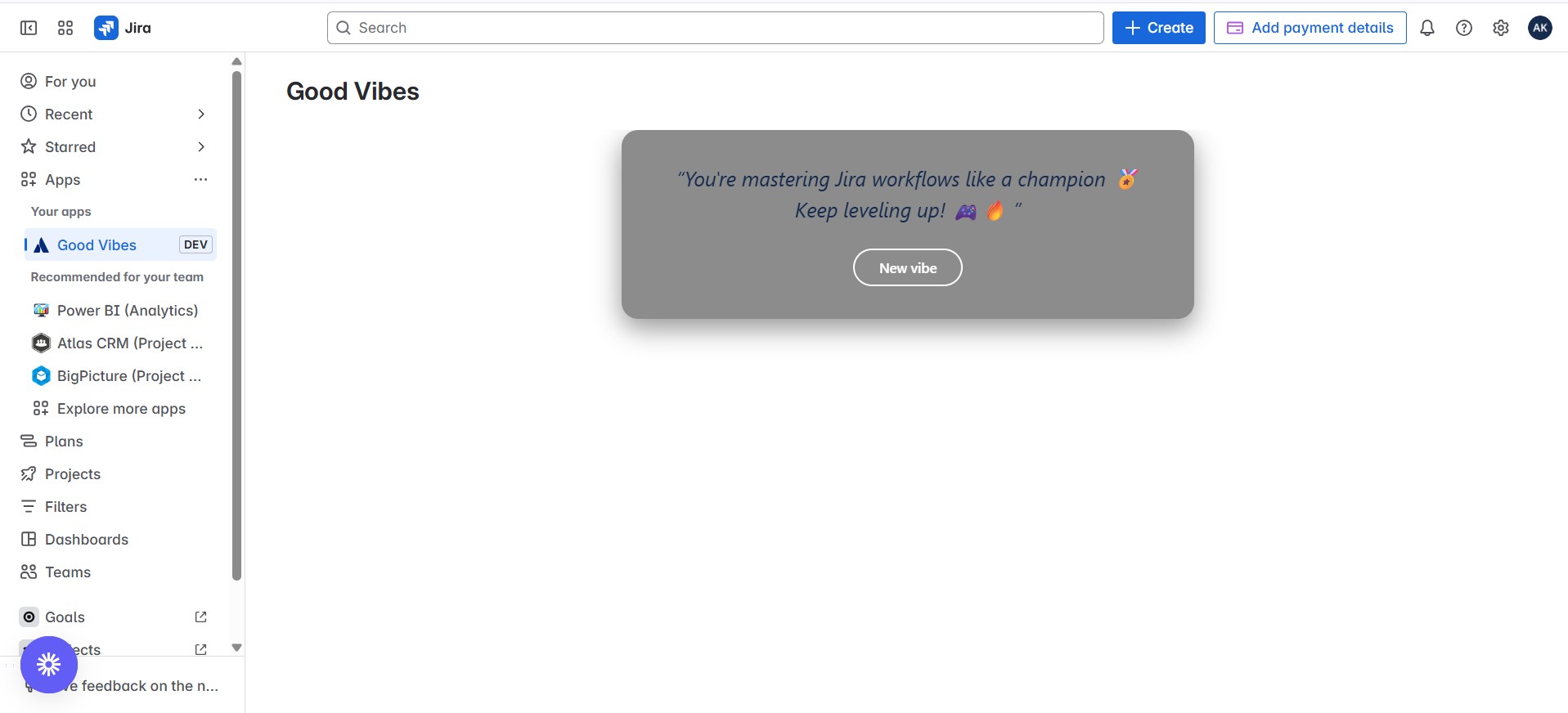1568x713 pixels.
Task: Click the Jira logo
Action: pos(123,28)
